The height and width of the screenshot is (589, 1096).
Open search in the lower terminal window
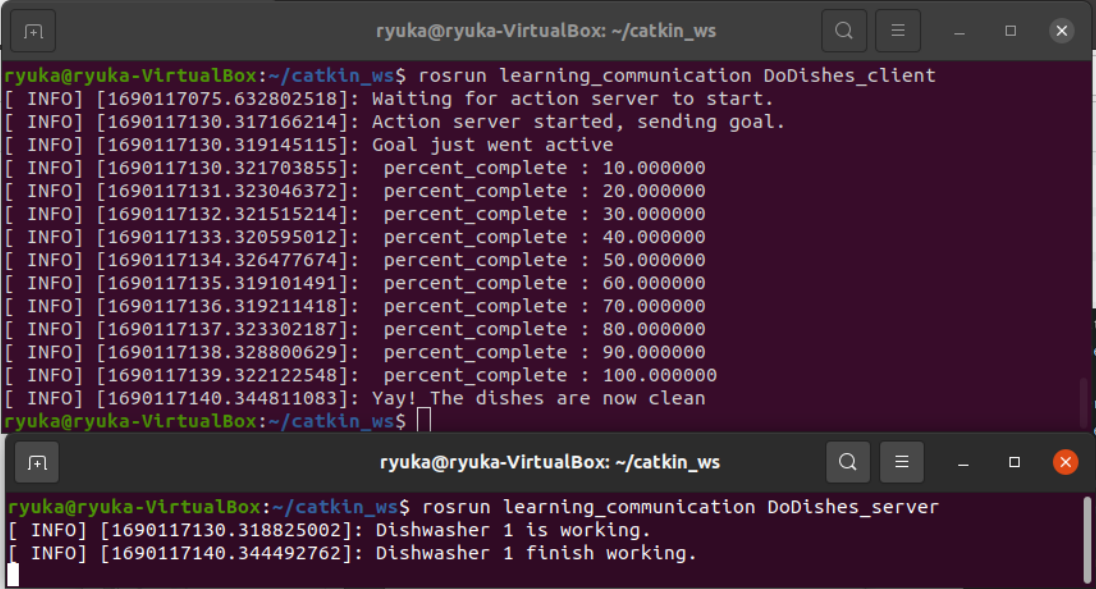tap(848, 462)
